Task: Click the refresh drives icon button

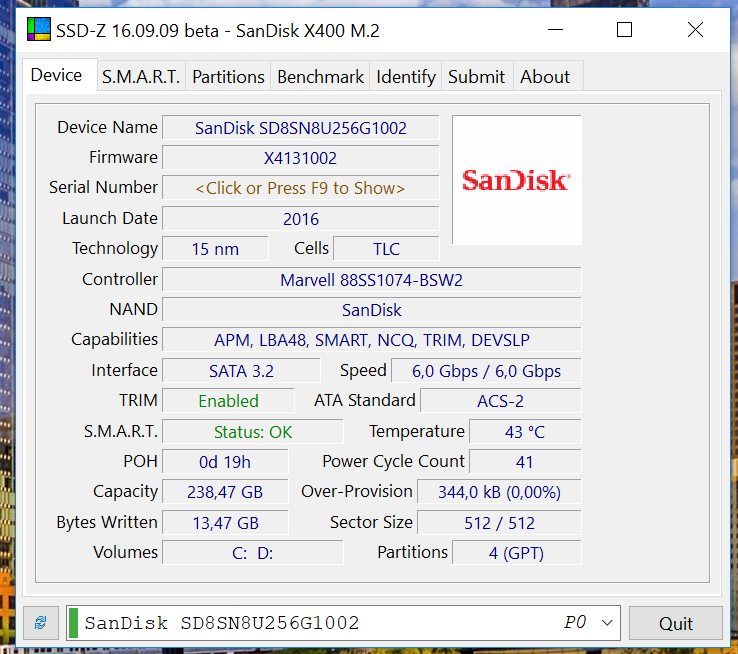Action: coord(41,622)
